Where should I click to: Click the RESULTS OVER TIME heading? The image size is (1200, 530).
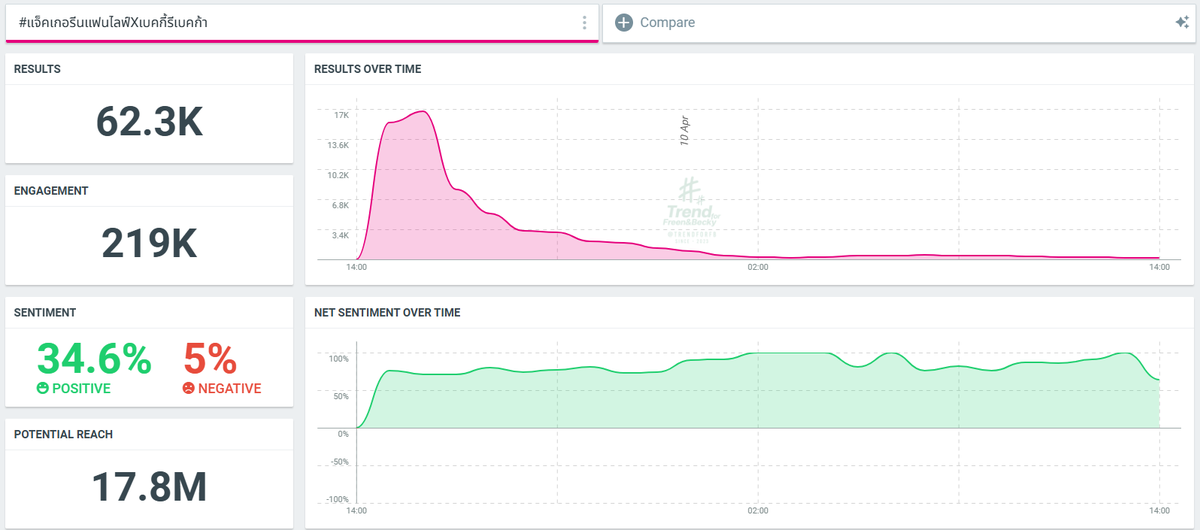(x=367, y=69)
